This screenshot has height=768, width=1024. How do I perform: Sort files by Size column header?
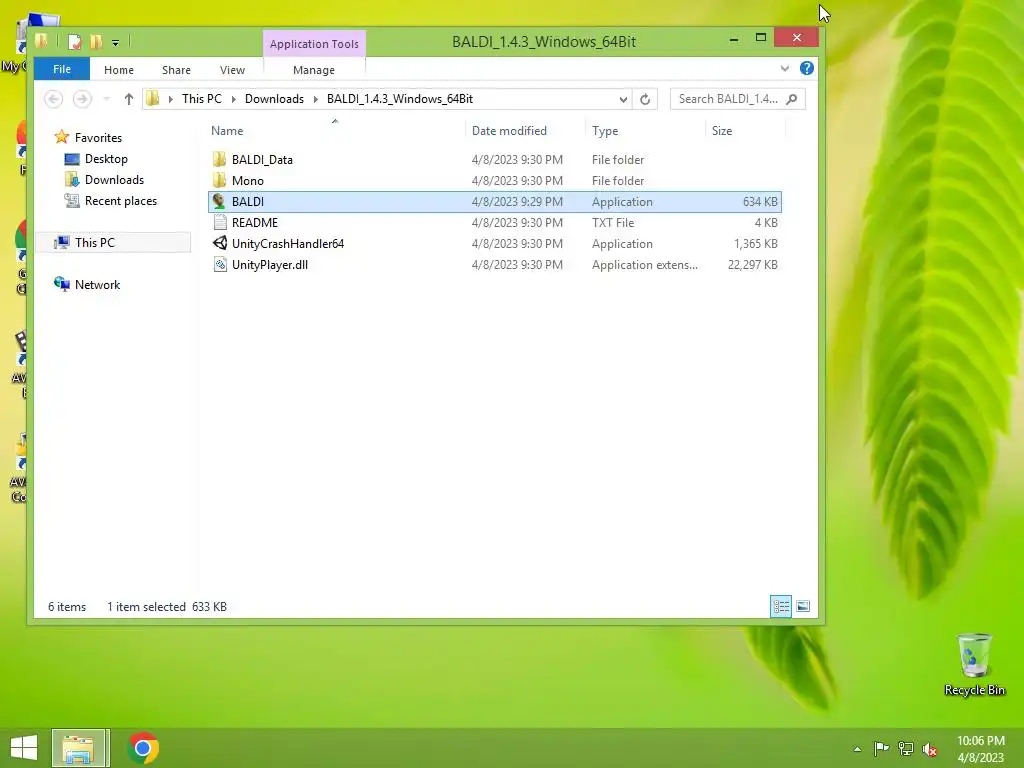click(722, 131)
